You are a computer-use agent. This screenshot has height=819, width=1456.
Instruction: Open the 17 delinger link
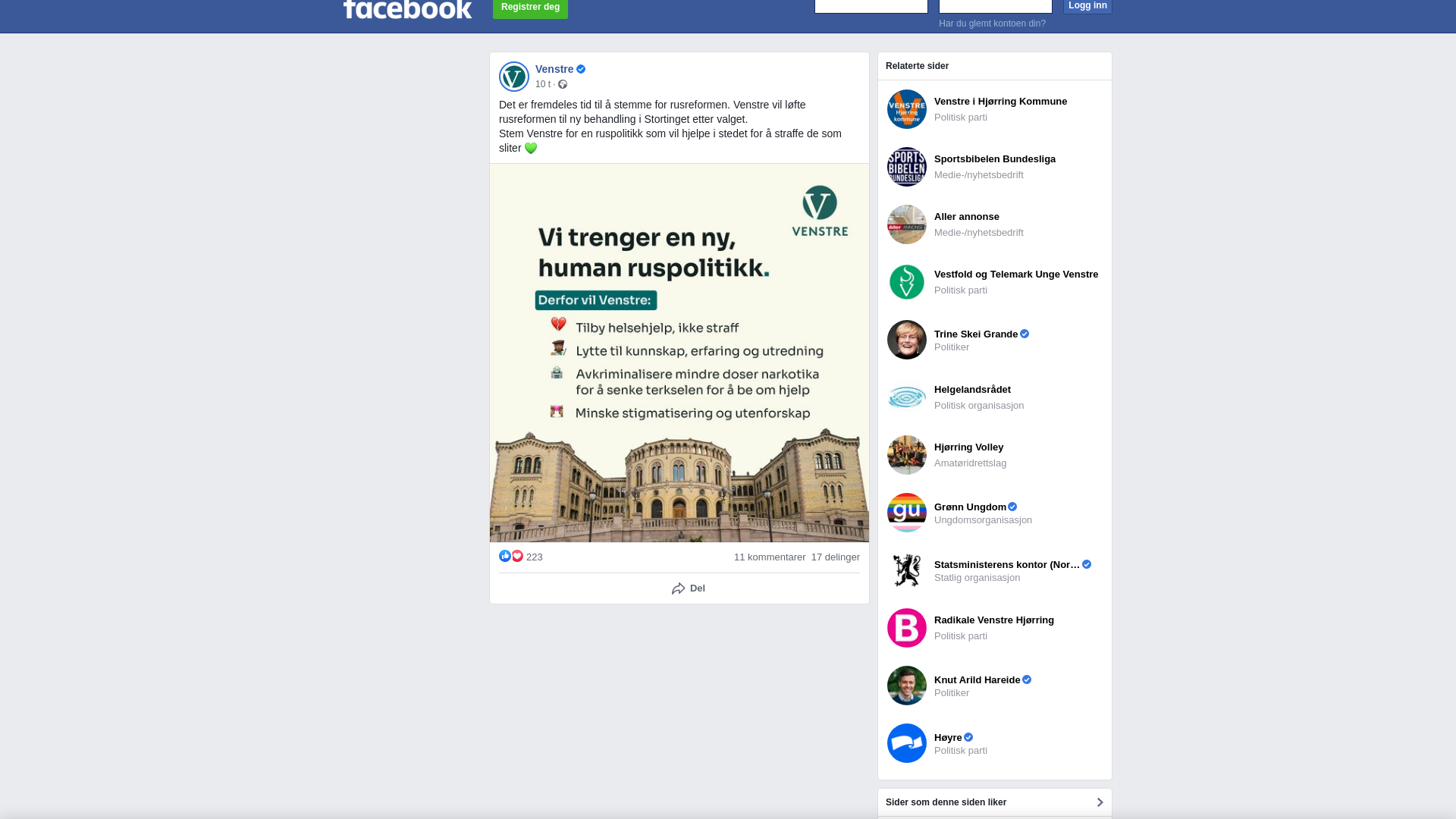(x=836, y=557)
